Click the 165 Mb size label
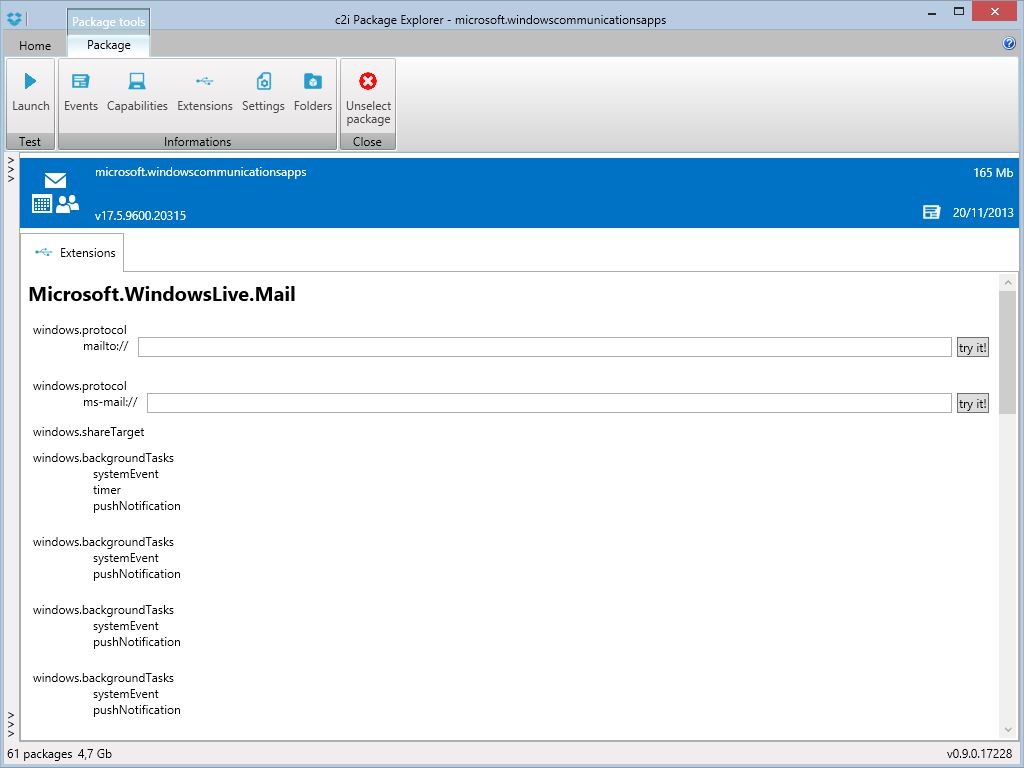This screenshot has height=768, width=1024. point(993,172)
